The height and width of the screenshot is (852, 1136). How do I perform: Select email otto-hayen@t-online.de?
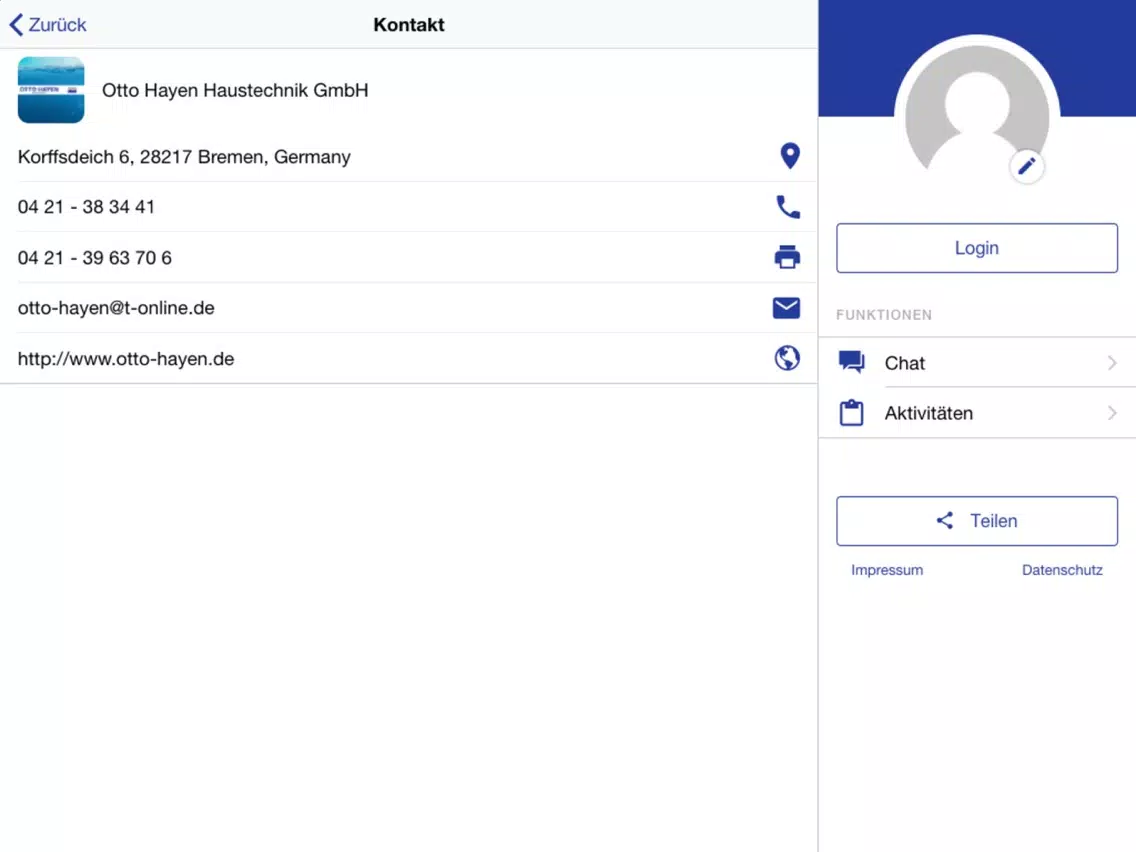(116, 308)
